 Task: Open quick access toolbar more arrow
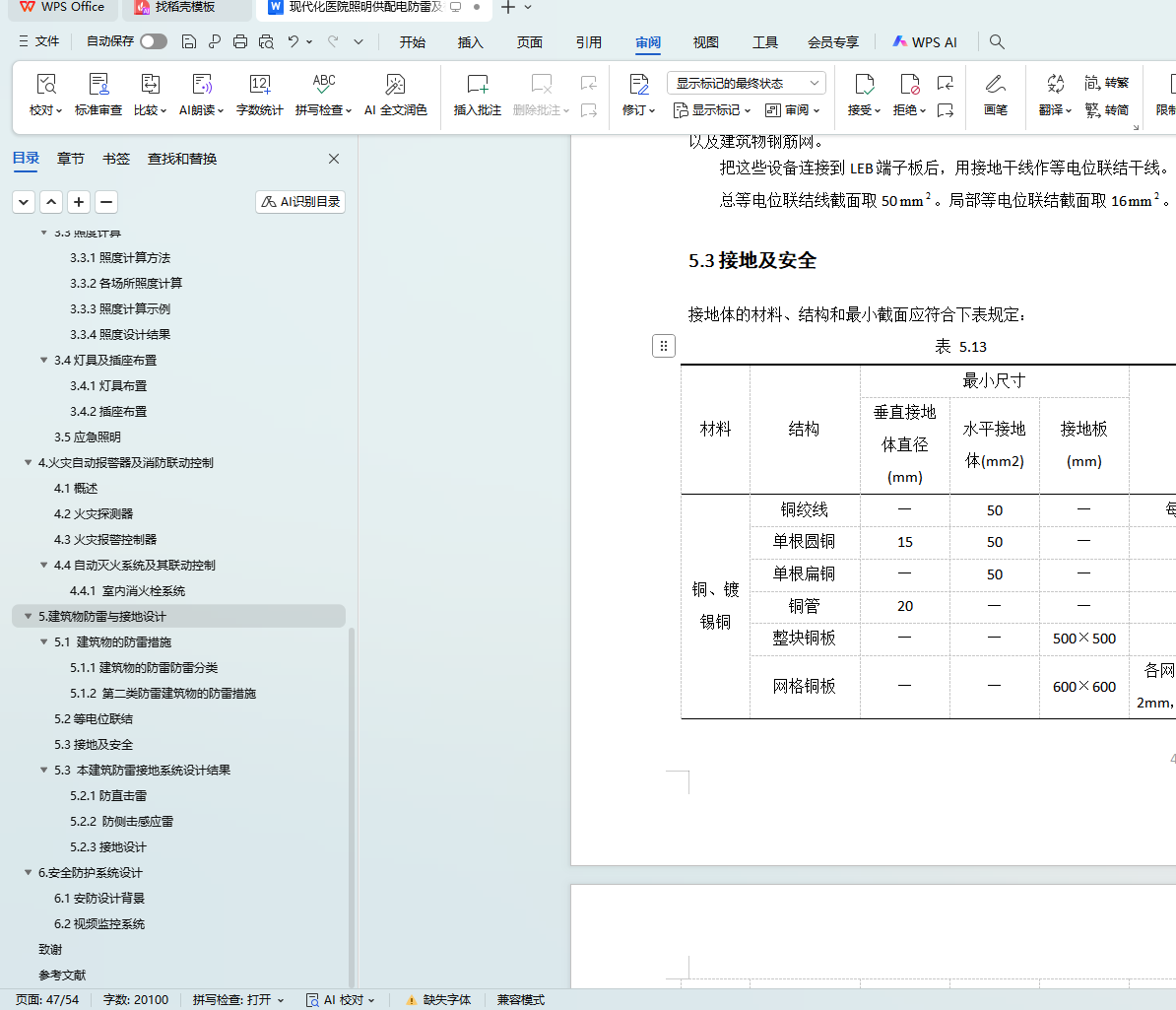[x=359, y=42]
